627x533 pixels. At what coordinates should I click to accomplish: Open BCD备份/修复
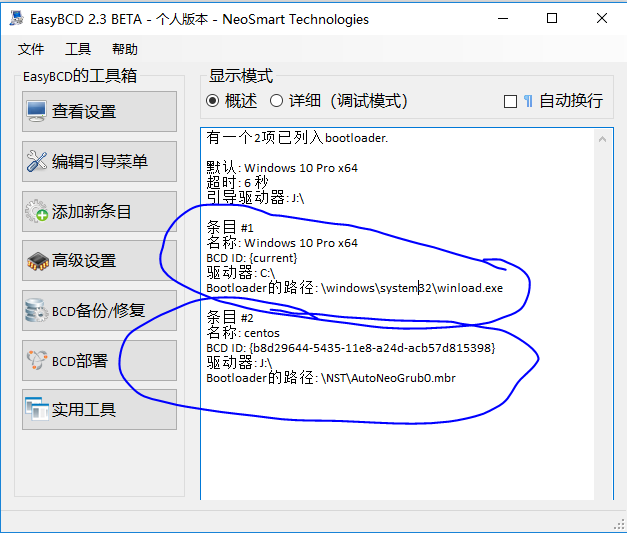pyautogui.click(x=99, y=311)
